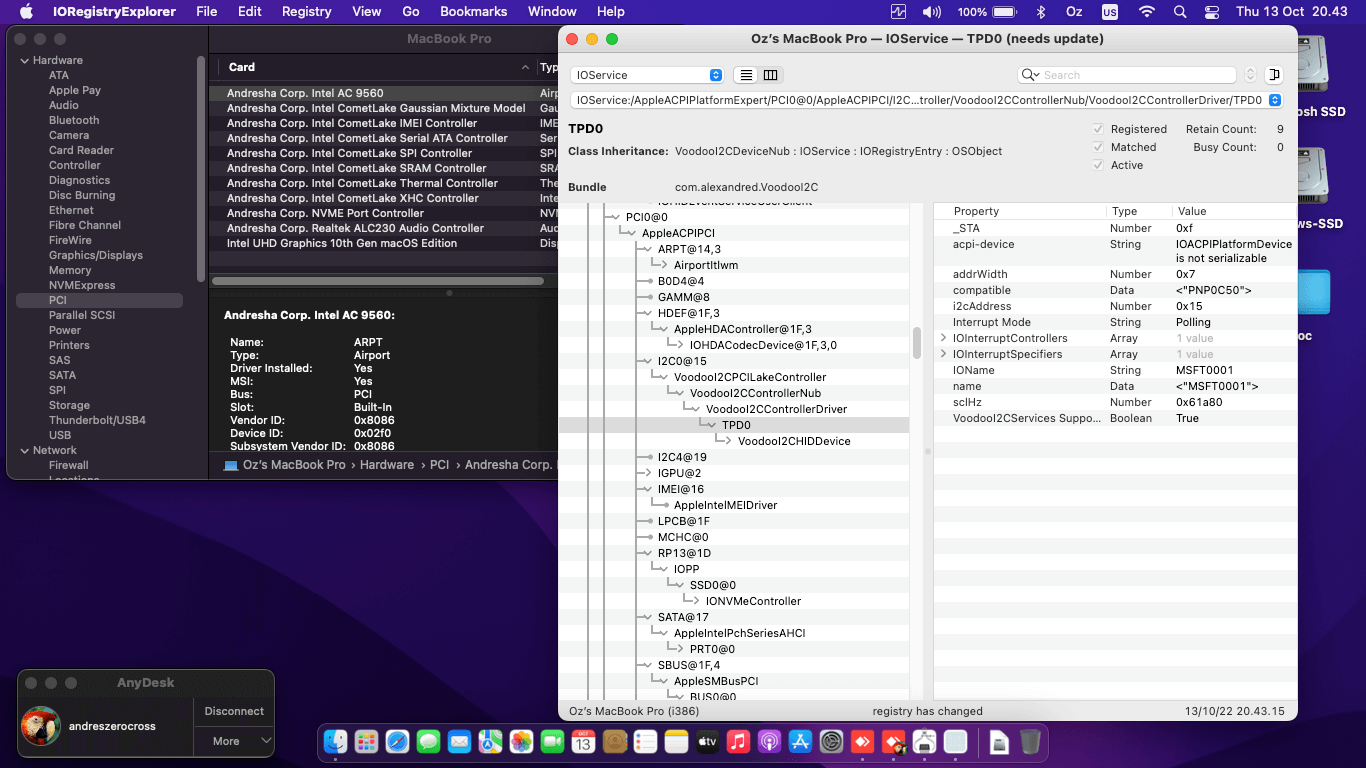Screen dimensions: 1366x768
Task: Click the AnyDesk Disconnect button
Action: (234, 711)
